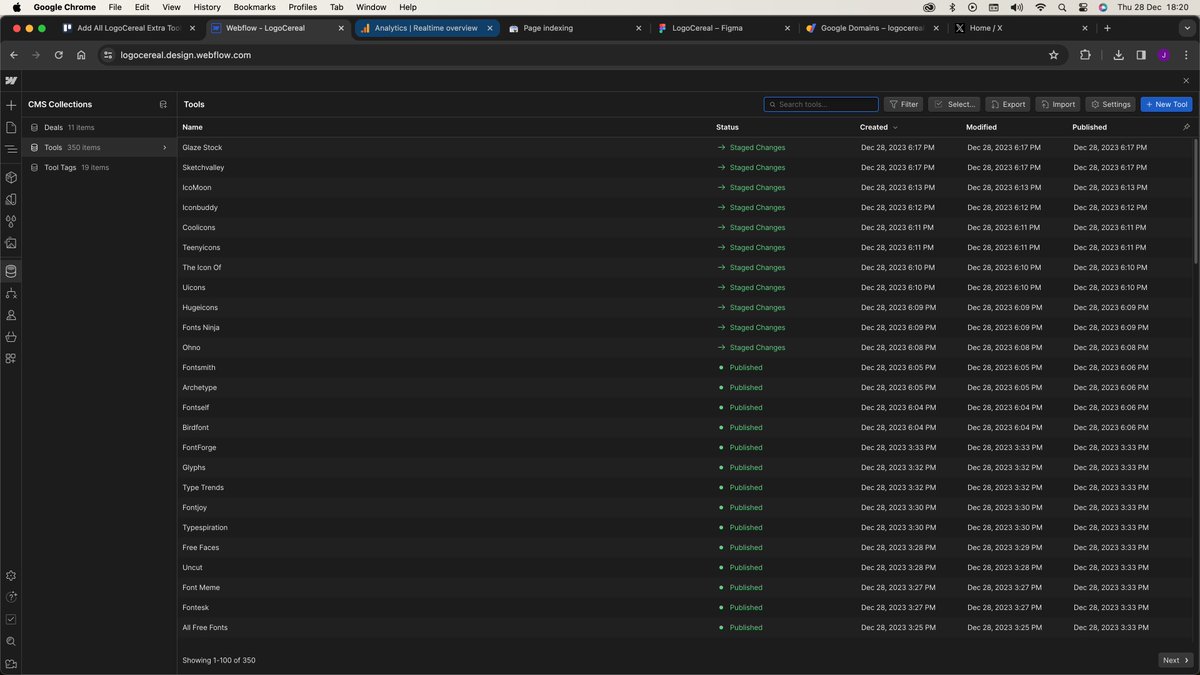Open the Logic flows panel
Image resolution: width=1200 pixels, height=675 pixels.
pos(11,293)
